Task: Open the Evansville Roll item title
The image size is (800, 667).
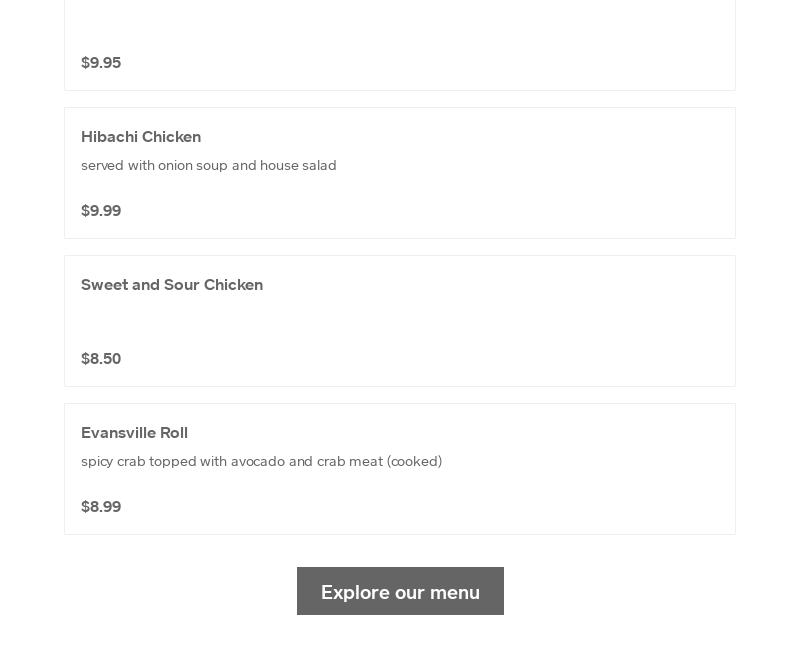Action: [x=134, y=433]
